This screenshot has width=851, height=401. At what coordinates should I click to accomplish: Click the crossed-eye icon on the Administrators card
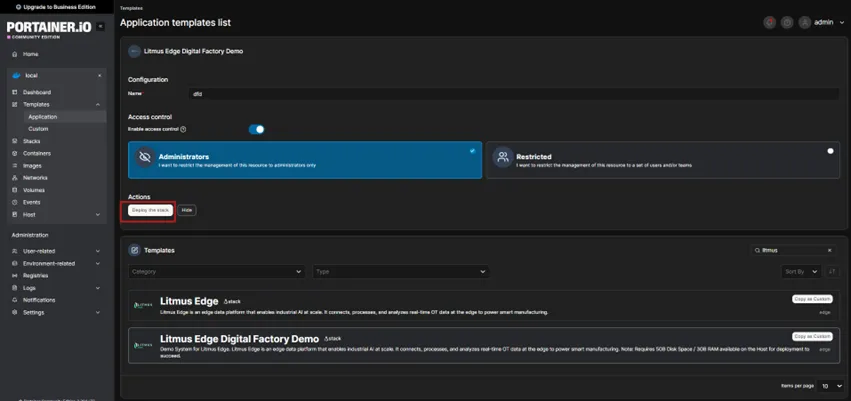(x=144, y=157)
